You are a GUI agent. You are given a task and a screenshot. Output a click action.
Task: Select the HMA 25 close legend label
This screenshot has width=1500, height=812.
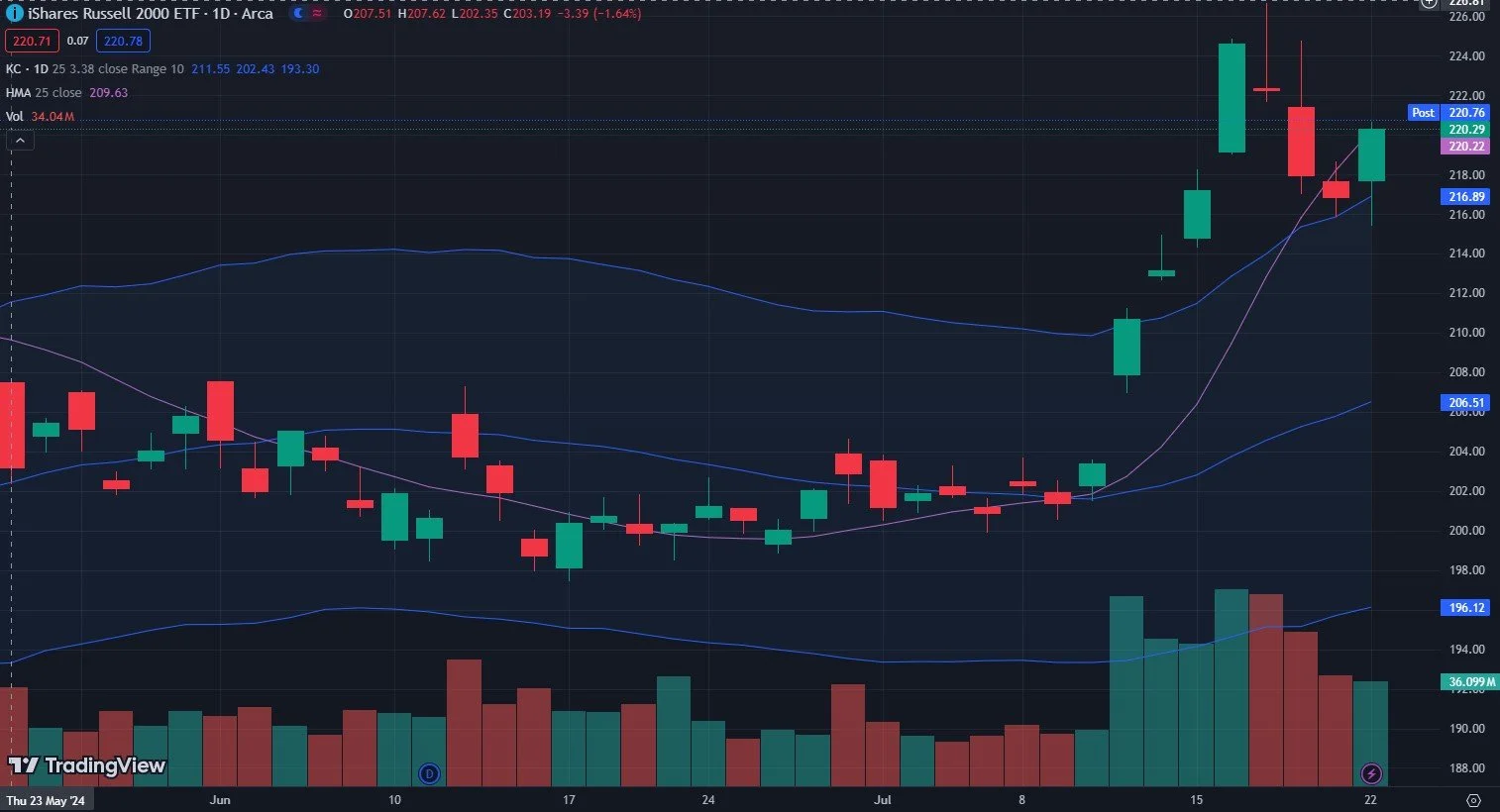pyautogui.click(x=44, y=93)
